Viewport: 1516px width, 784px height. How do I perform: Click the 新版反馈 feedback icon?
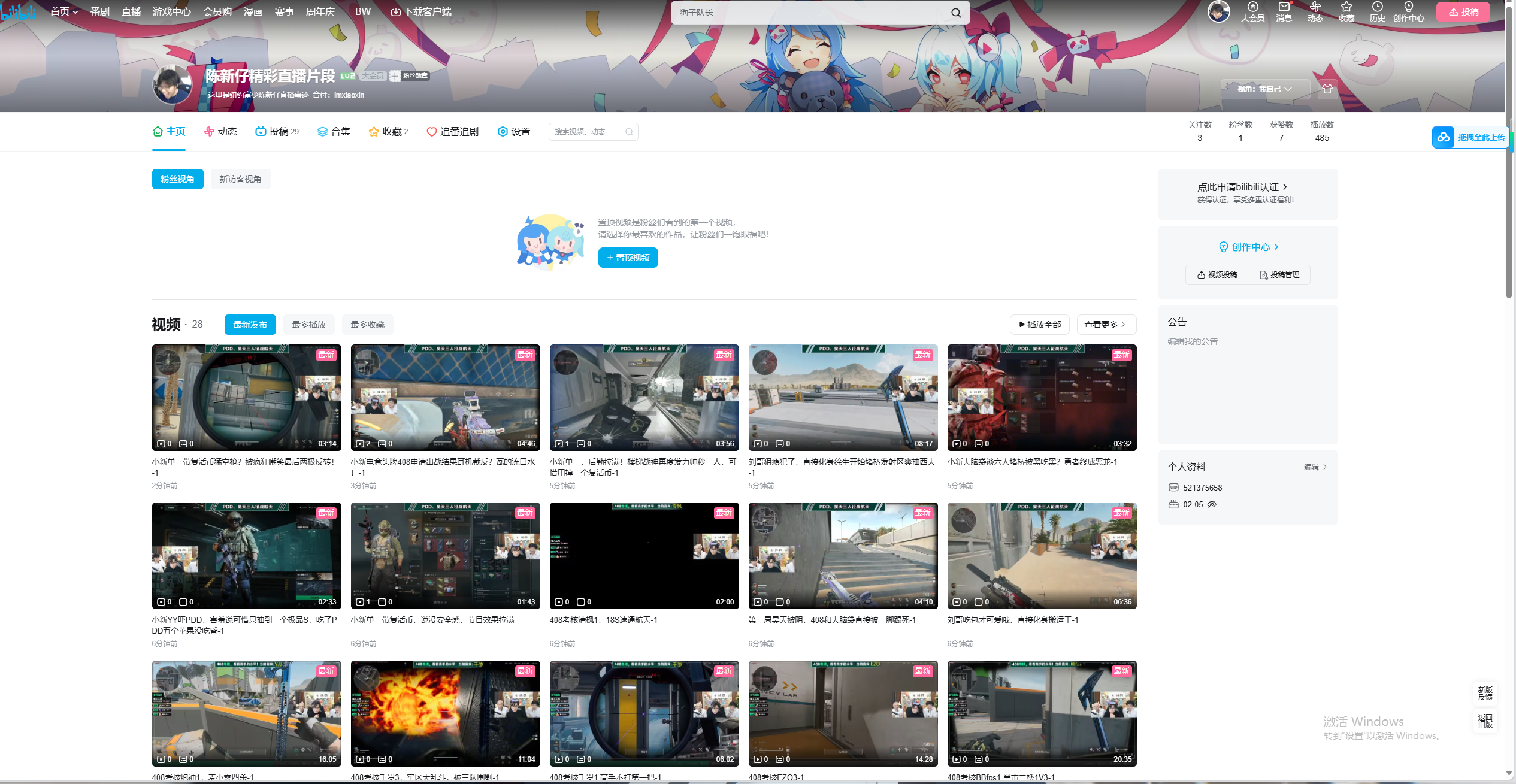pyautogui.click(x=1485, y=694)
